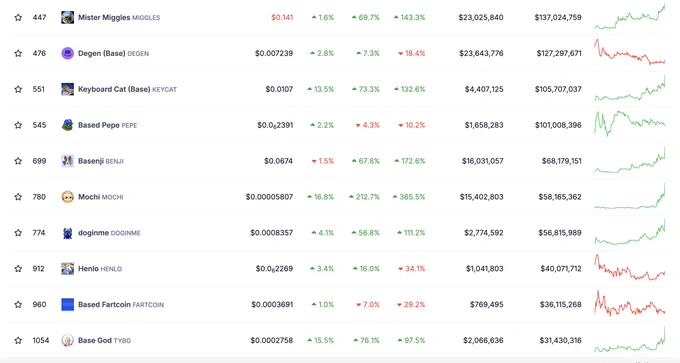This screenshot has height=363, width=680.
Task: Add Basenji to watchlist via star
Action: (x=18, y=161)
